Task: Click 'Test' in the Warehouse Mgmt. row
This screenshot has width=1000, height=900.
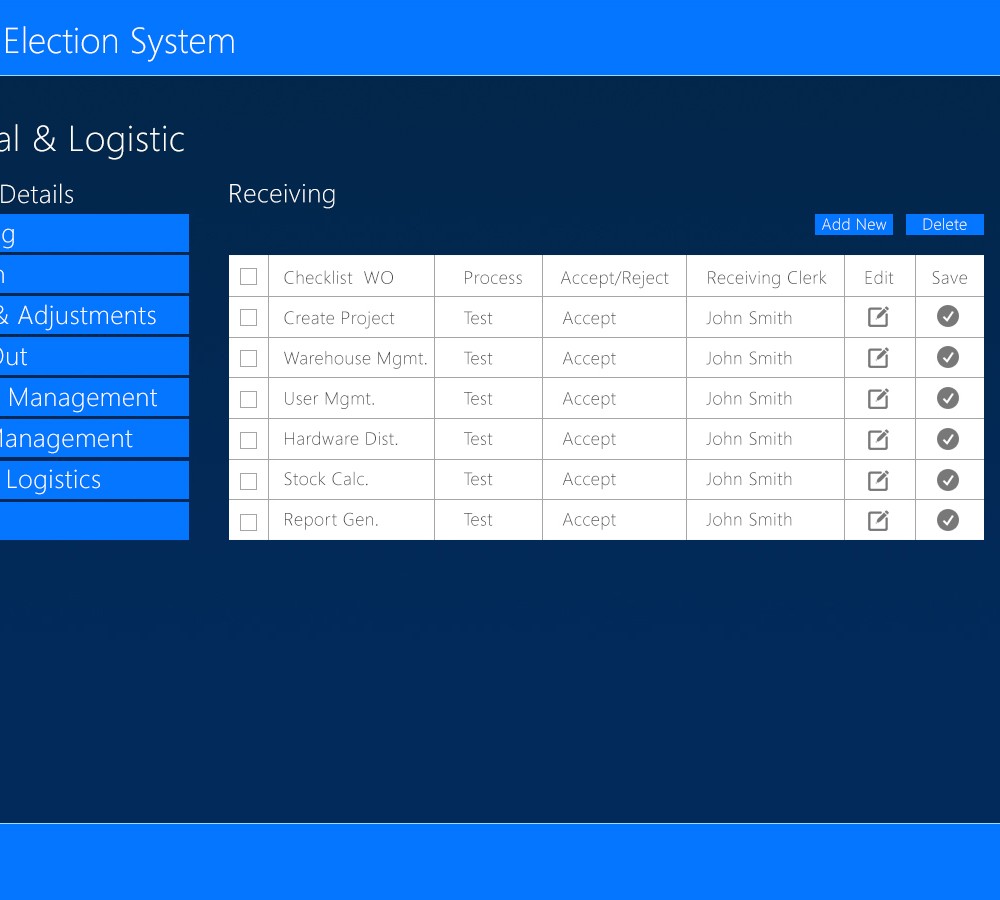Action: (x=478, y=358)
